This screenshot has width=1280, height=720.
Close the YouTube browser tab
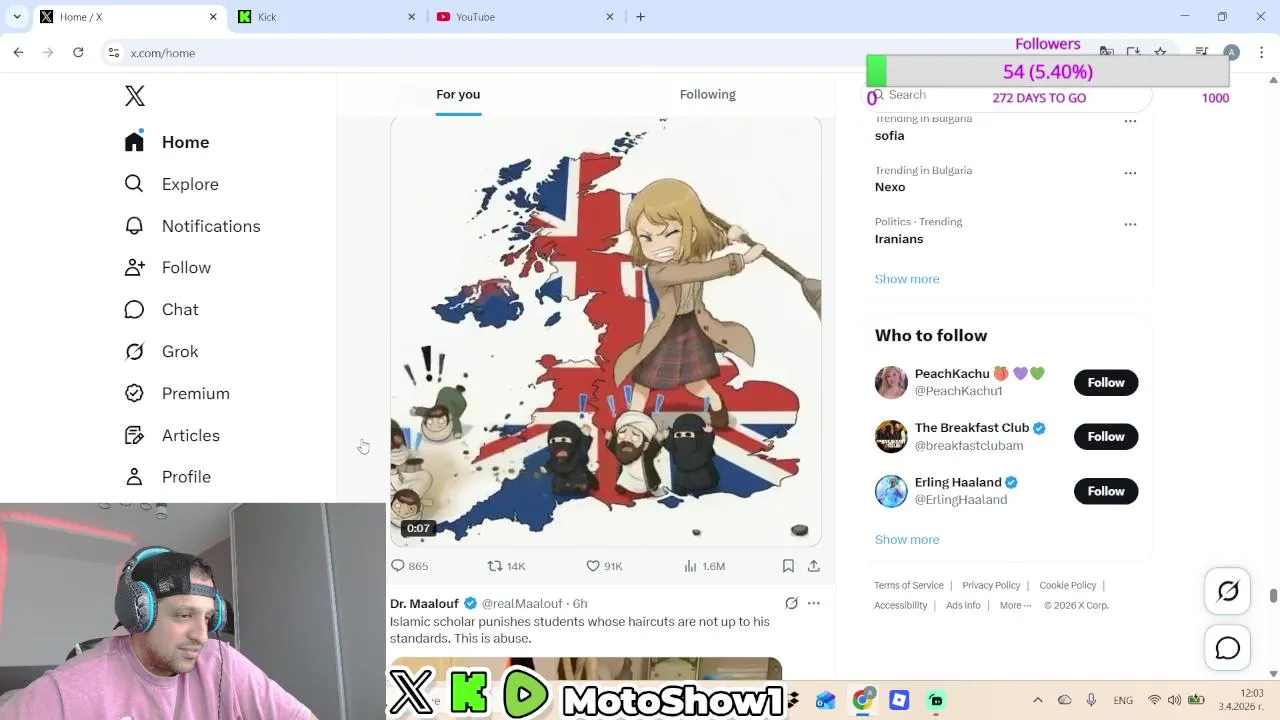(x=611, y=16)
